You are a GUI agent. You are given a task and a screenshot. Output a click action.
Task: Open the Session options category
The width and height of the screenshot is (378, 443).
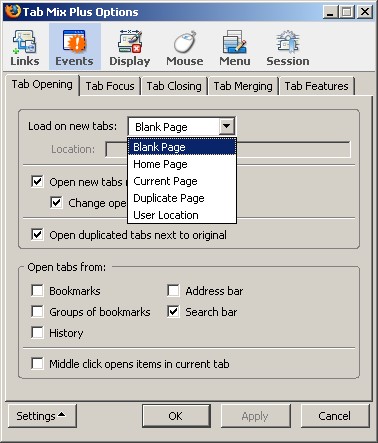(x=288, y=47)
